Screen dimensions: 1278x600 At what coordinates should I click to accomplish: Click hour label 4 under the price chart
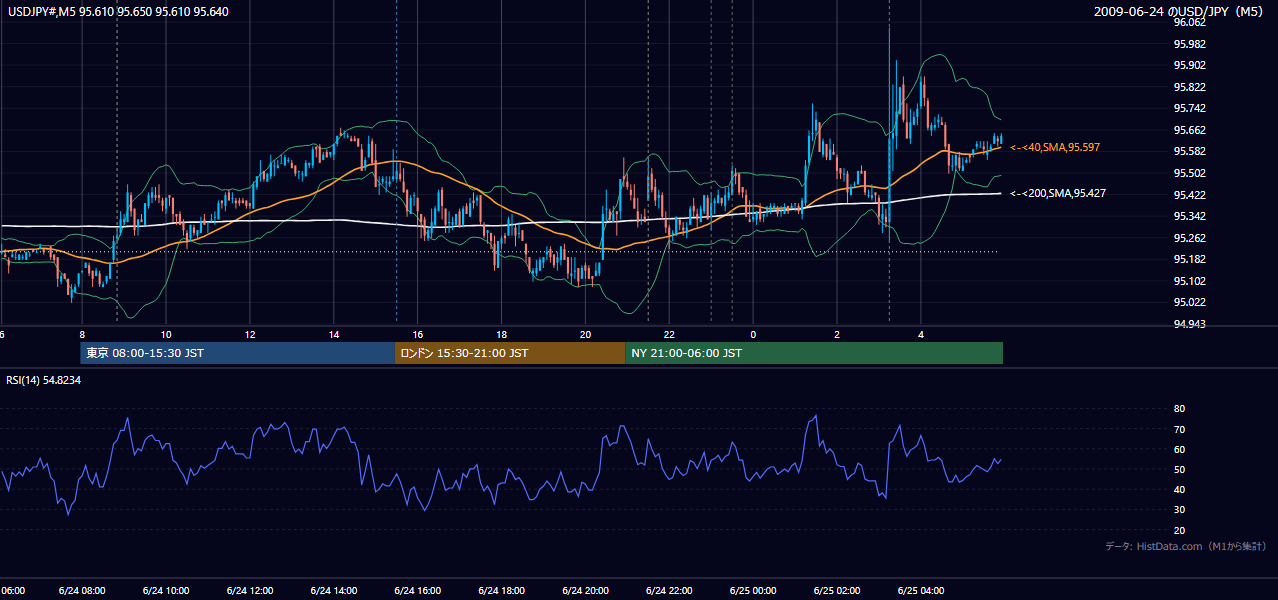pyautogui.click(x=921, y=334)
